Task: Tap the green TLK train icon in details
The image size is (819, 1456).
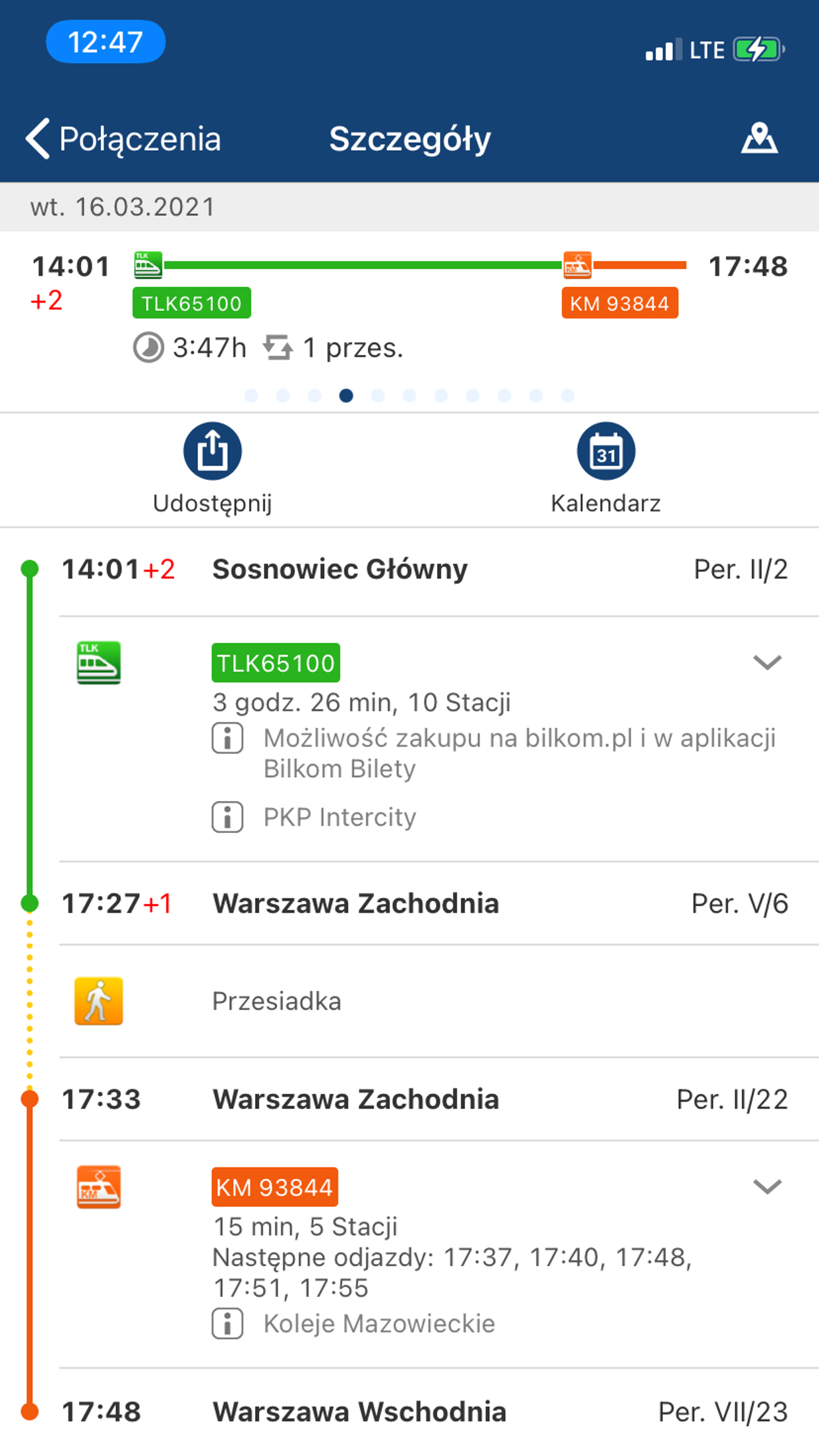Action: pyautogui.click(x=99, y=663)
